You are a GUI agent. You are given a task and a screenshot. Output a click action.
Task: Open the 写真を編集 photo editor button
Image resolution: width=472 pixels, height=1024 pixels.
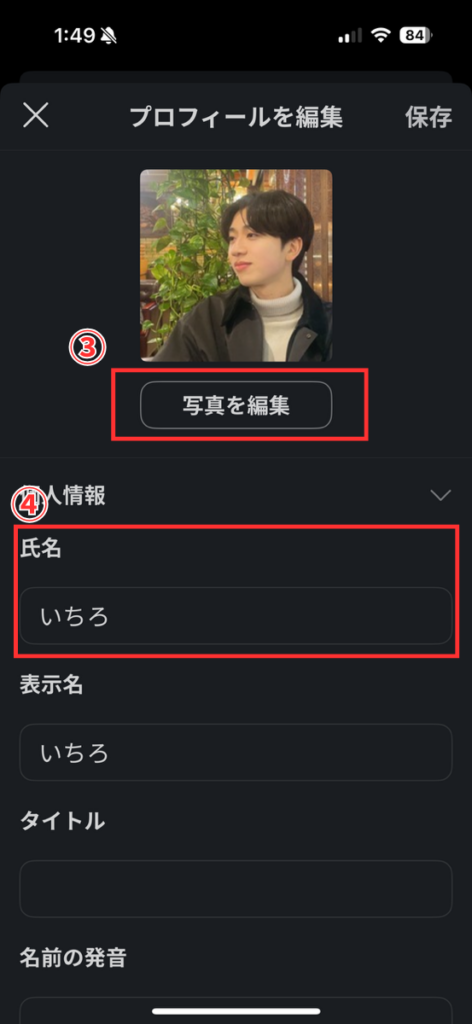236,405
